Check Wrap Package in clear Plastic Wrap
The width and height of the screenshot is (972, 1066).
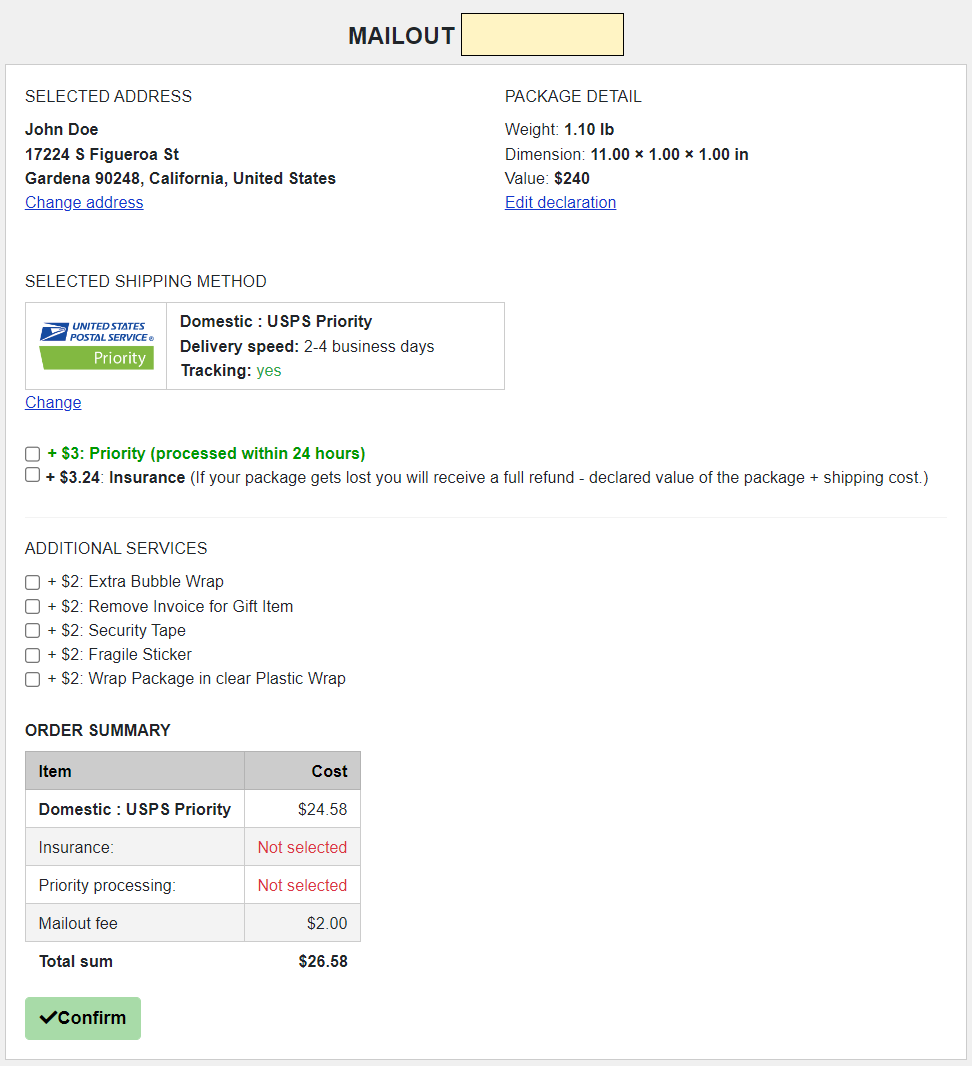click(32, 679)
